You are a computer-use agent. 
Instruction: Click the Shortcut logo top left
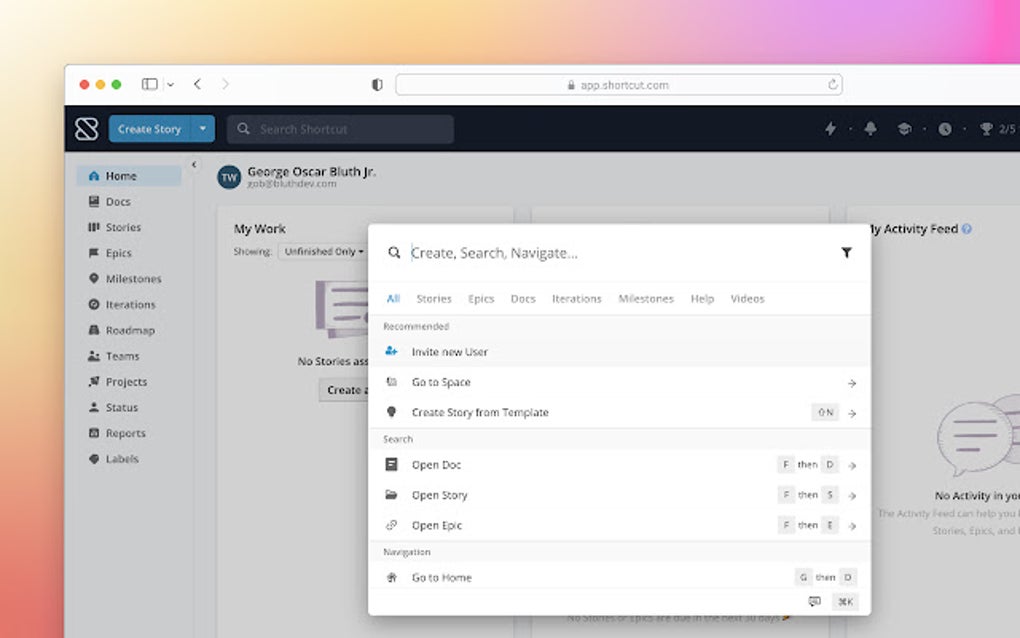click(x=88, y=129)
